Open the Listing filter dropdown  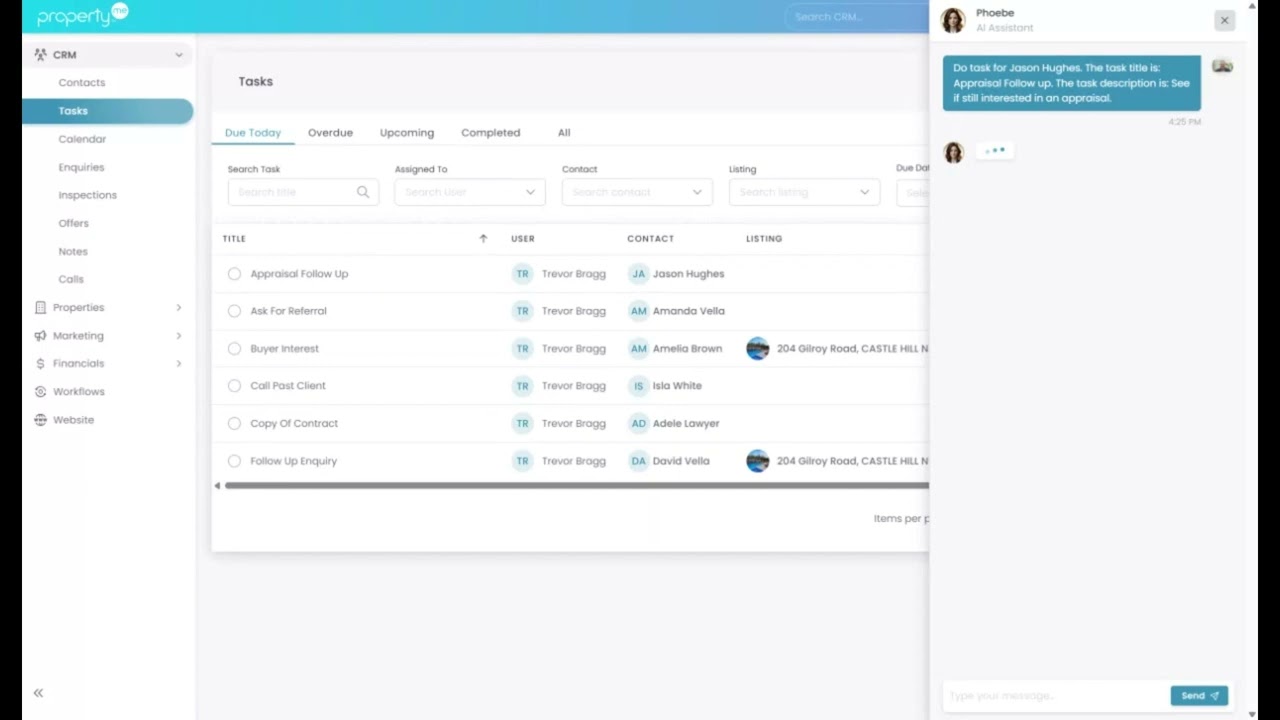click(x=804, y=192)
